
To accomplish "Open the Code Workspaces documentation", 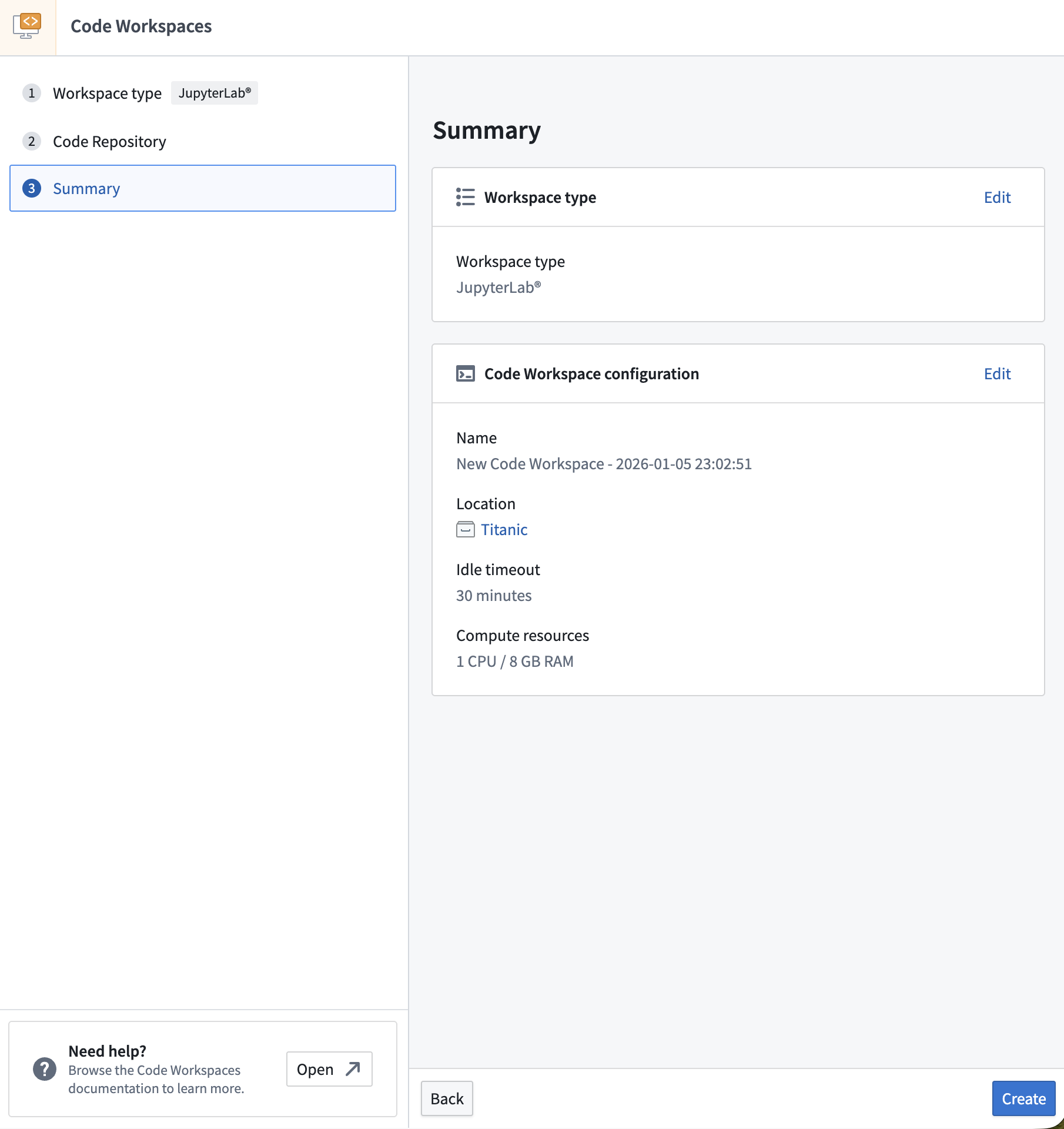I will tap(329, 1069).
